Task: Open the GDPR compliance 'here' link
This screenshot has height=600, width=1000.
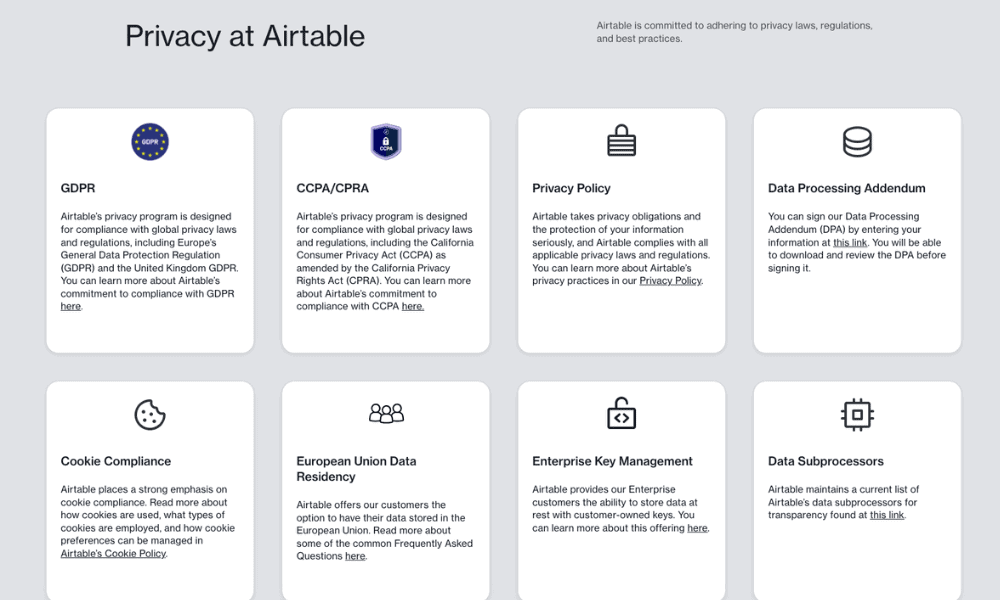Action: click(71, 306)
